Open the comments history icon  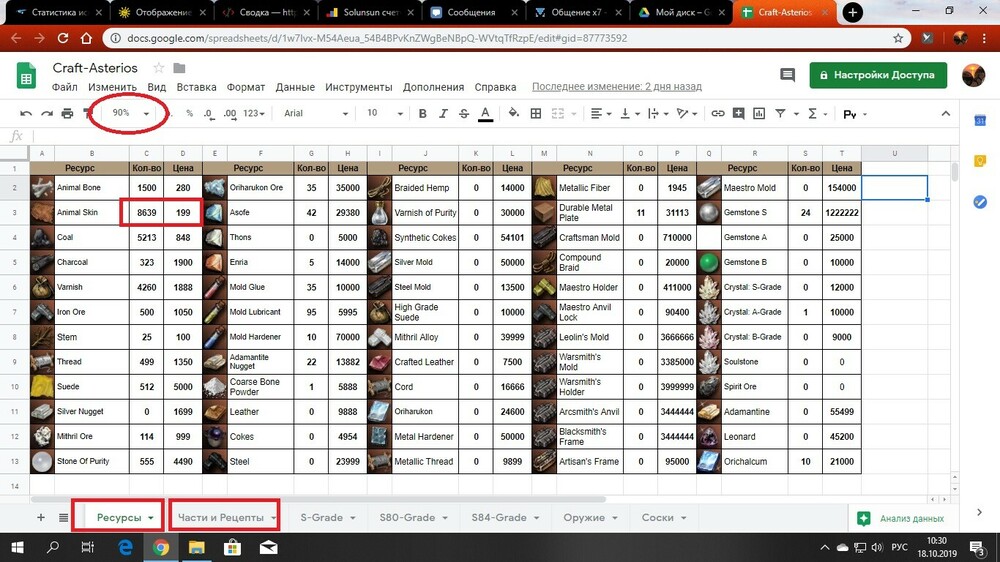click(x=788, y=75)
